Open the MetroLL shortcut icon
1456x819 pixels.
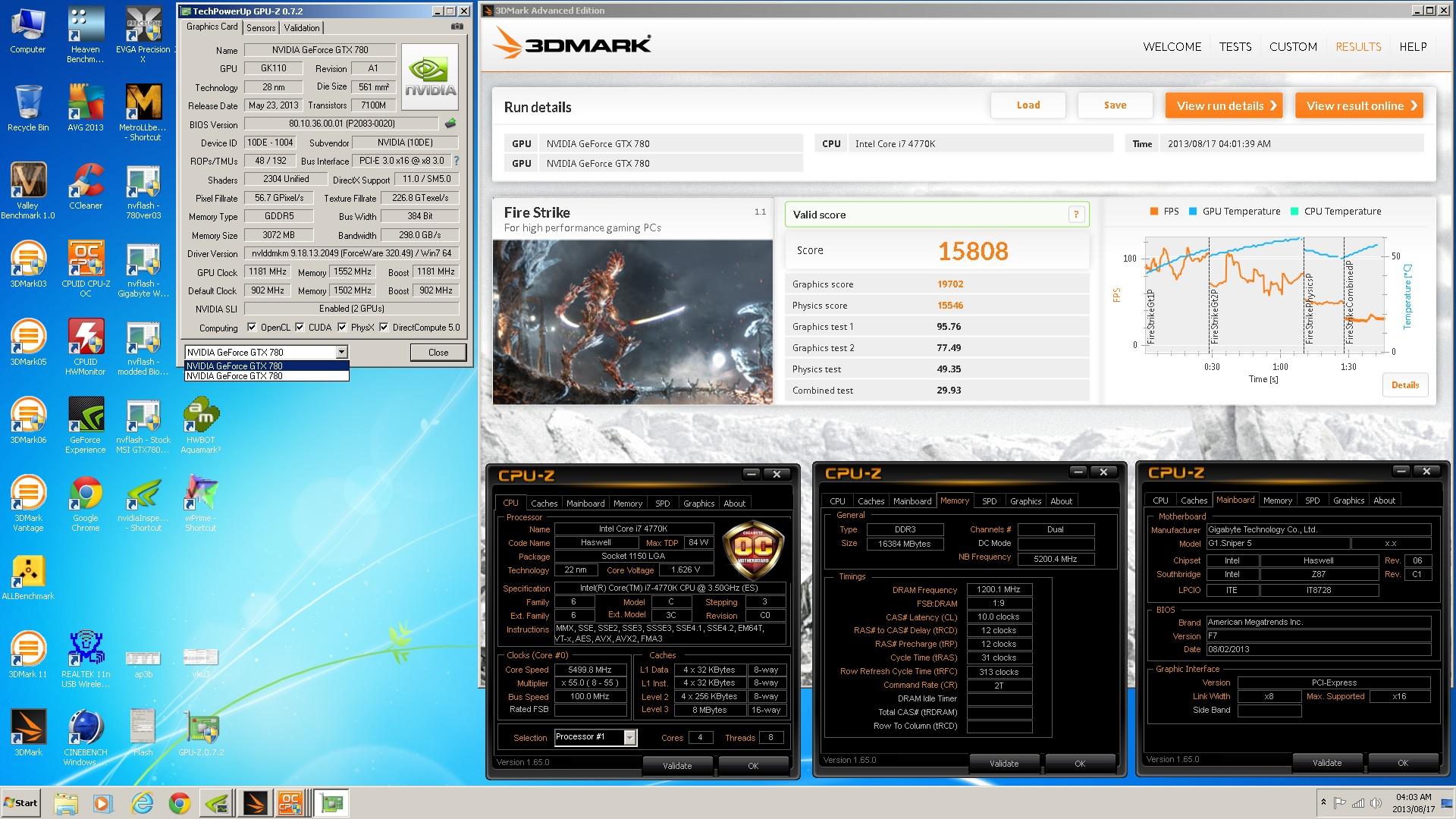[143, 112]
